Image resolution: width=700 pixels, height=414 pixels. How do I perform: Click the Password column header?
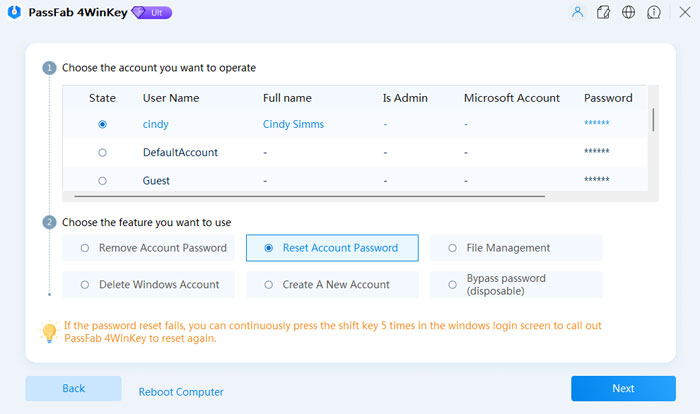pyautogui.click(x=608, y=98)
